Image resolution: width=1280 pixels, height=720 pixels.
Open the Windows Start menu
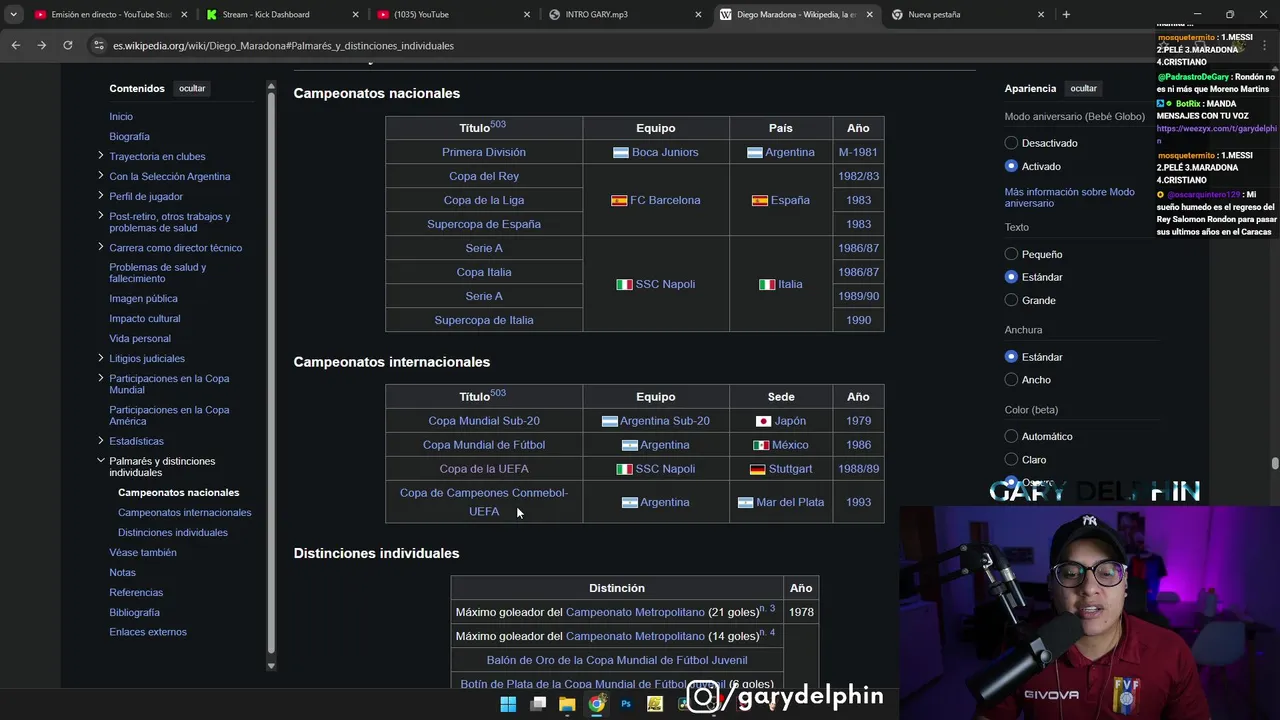(x=508, y=704)
